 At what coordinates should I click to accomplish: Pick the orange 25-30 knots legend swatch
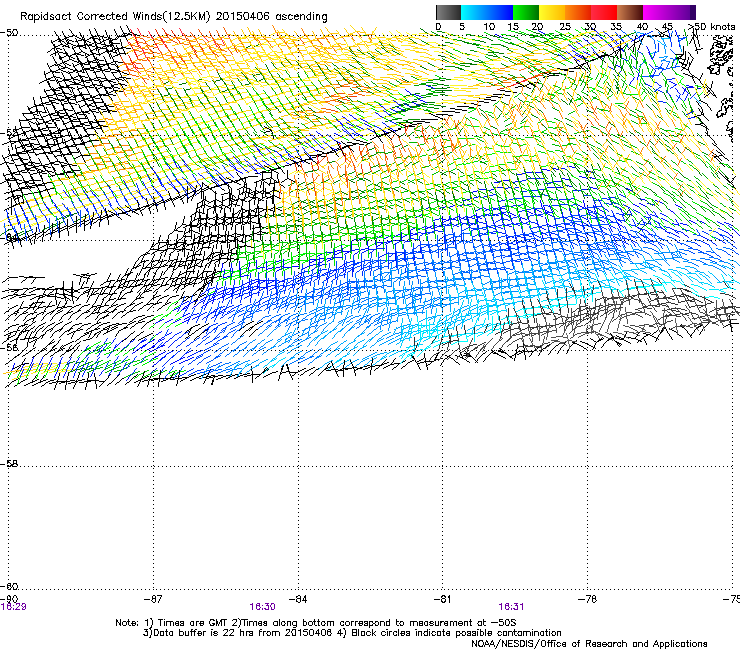point(578,12)
